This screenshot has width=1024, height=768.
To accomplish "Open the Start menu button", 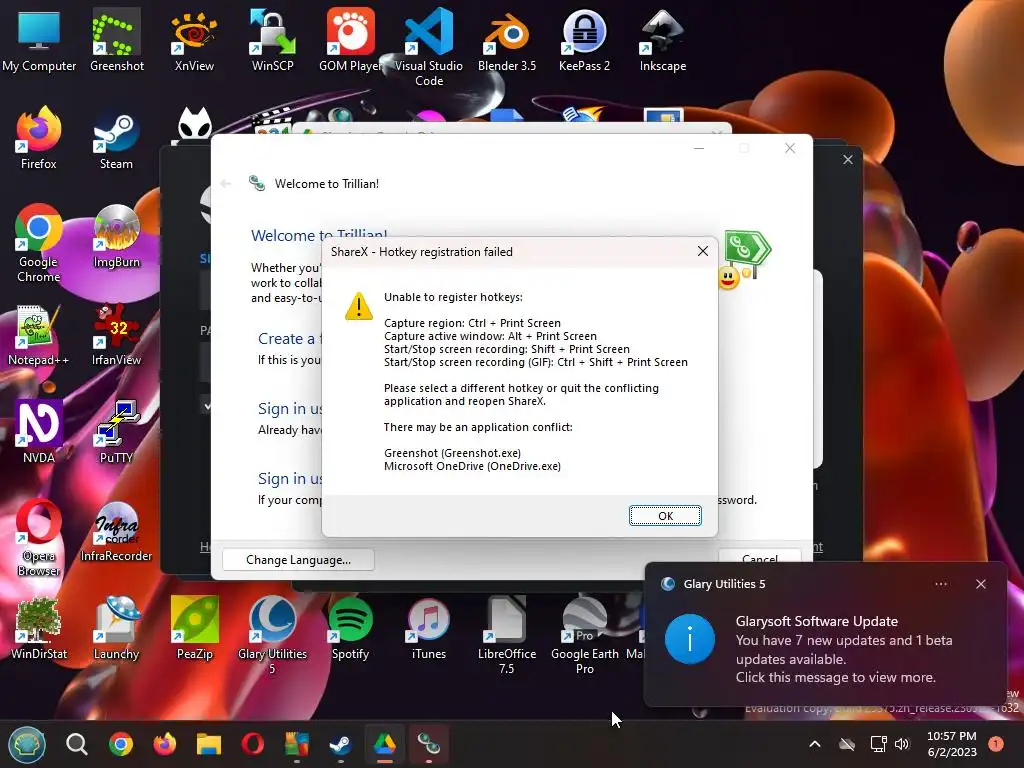I will click(27, 744).
